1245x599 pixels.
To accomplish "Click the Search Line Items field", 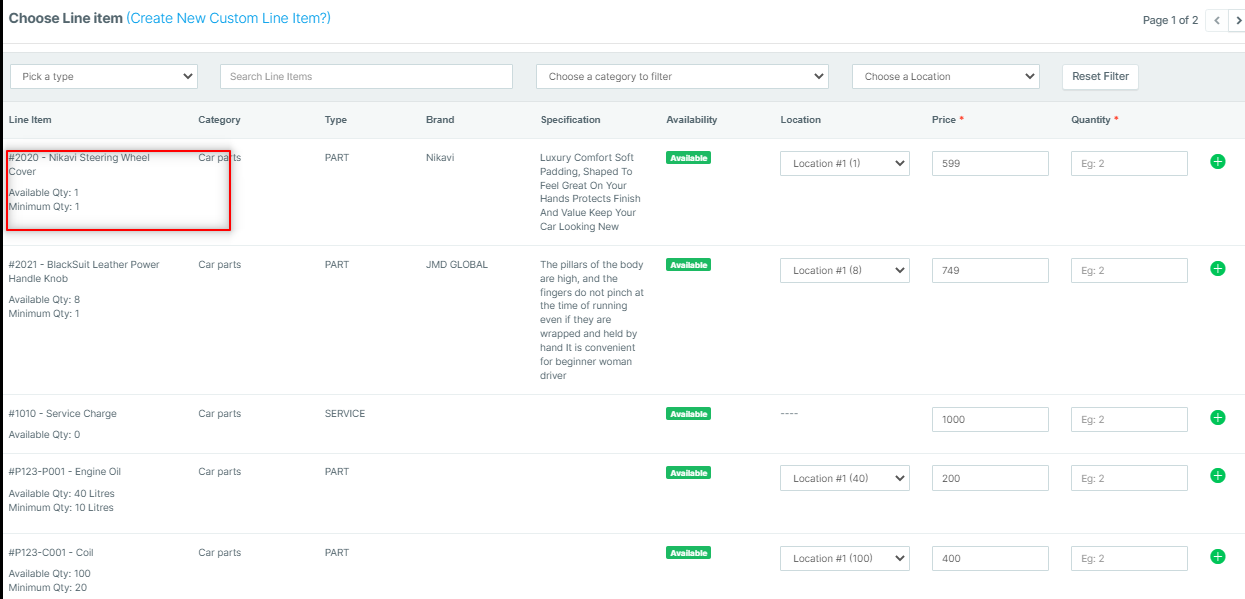I will pyautogui.click(x=366, y=76).
